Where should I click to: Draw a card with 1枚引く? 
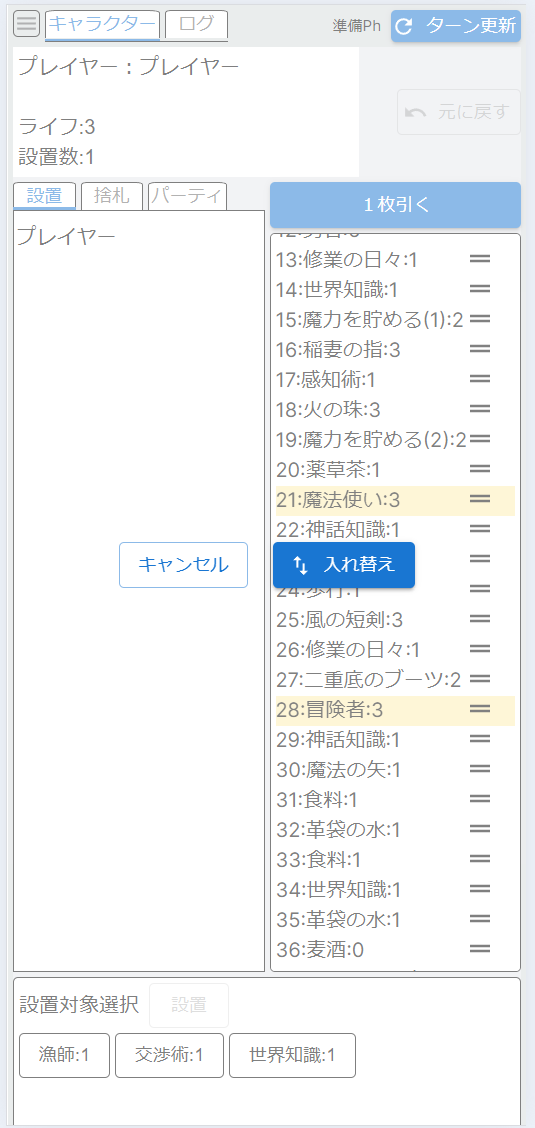395,205
